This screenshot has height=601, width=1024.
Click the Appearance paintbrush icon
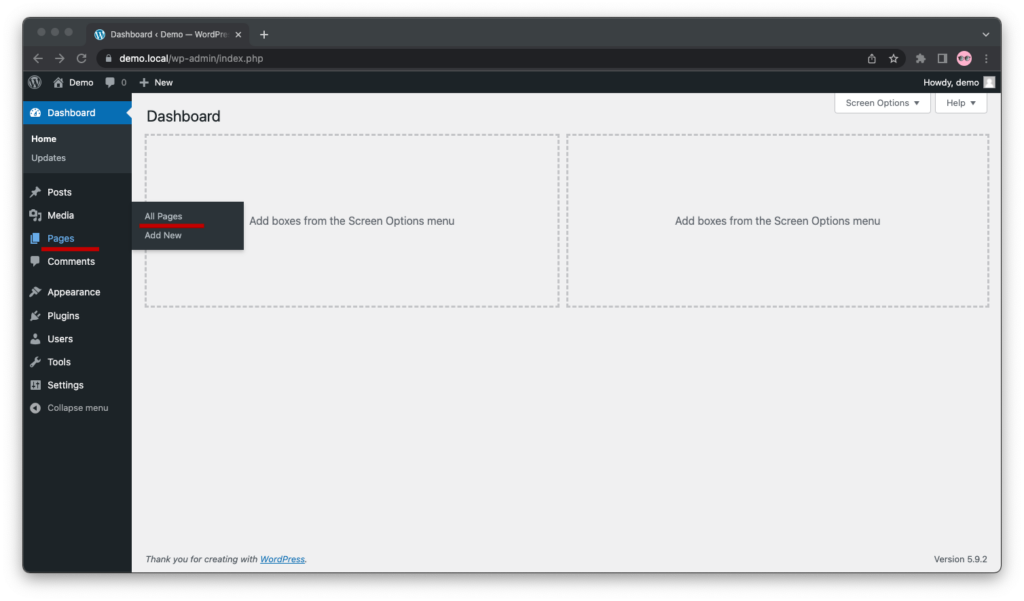click(35, 292)
